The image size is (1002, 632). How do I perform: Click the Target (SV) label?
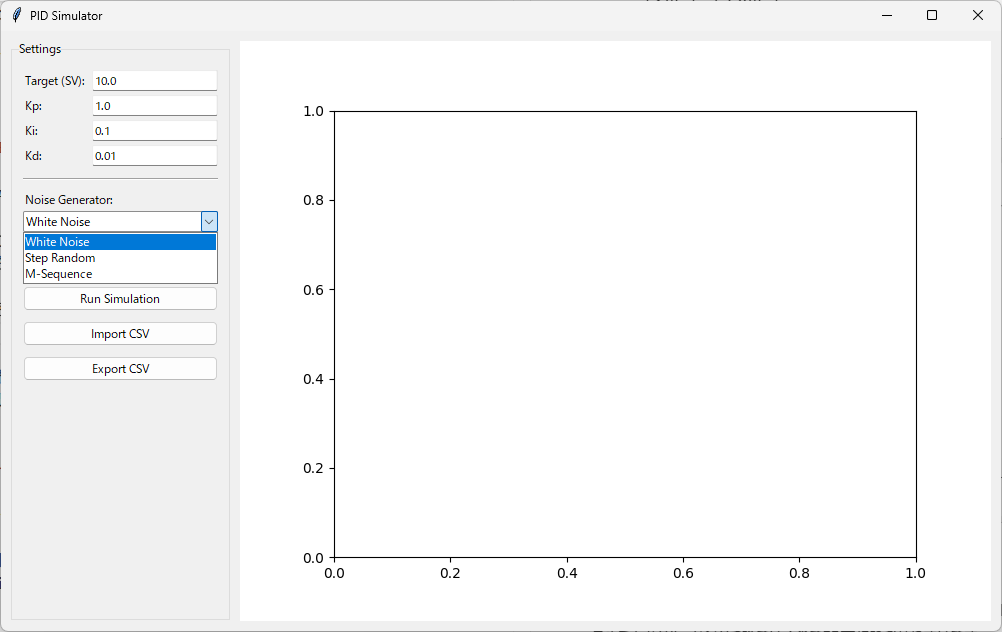click(x=55, y=81)
